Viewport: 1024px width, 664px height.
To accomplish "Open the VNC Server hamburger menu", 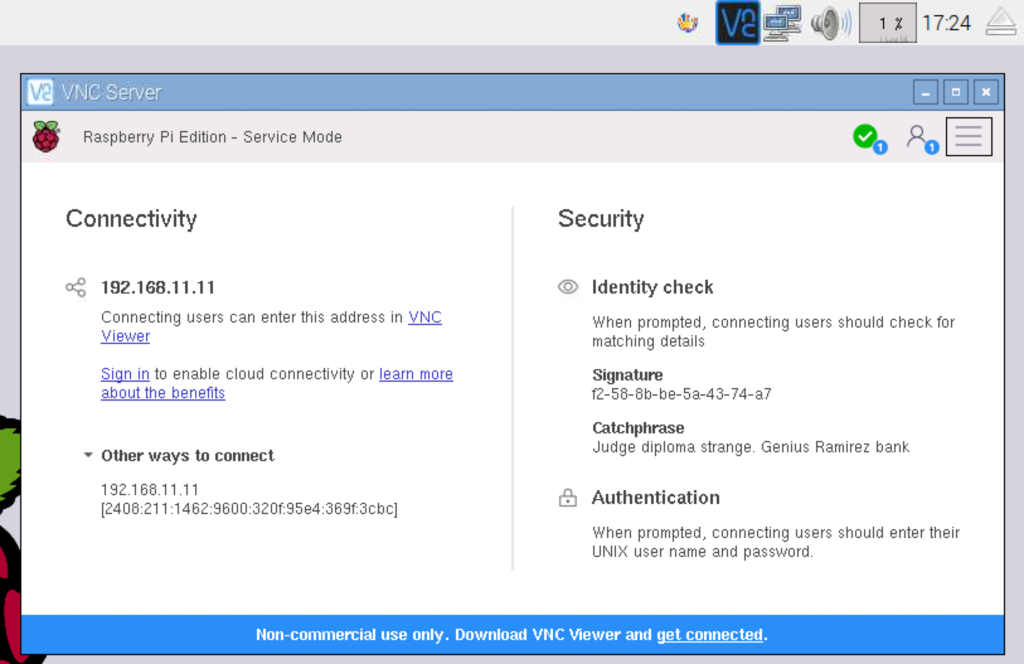I will [968, 136].
